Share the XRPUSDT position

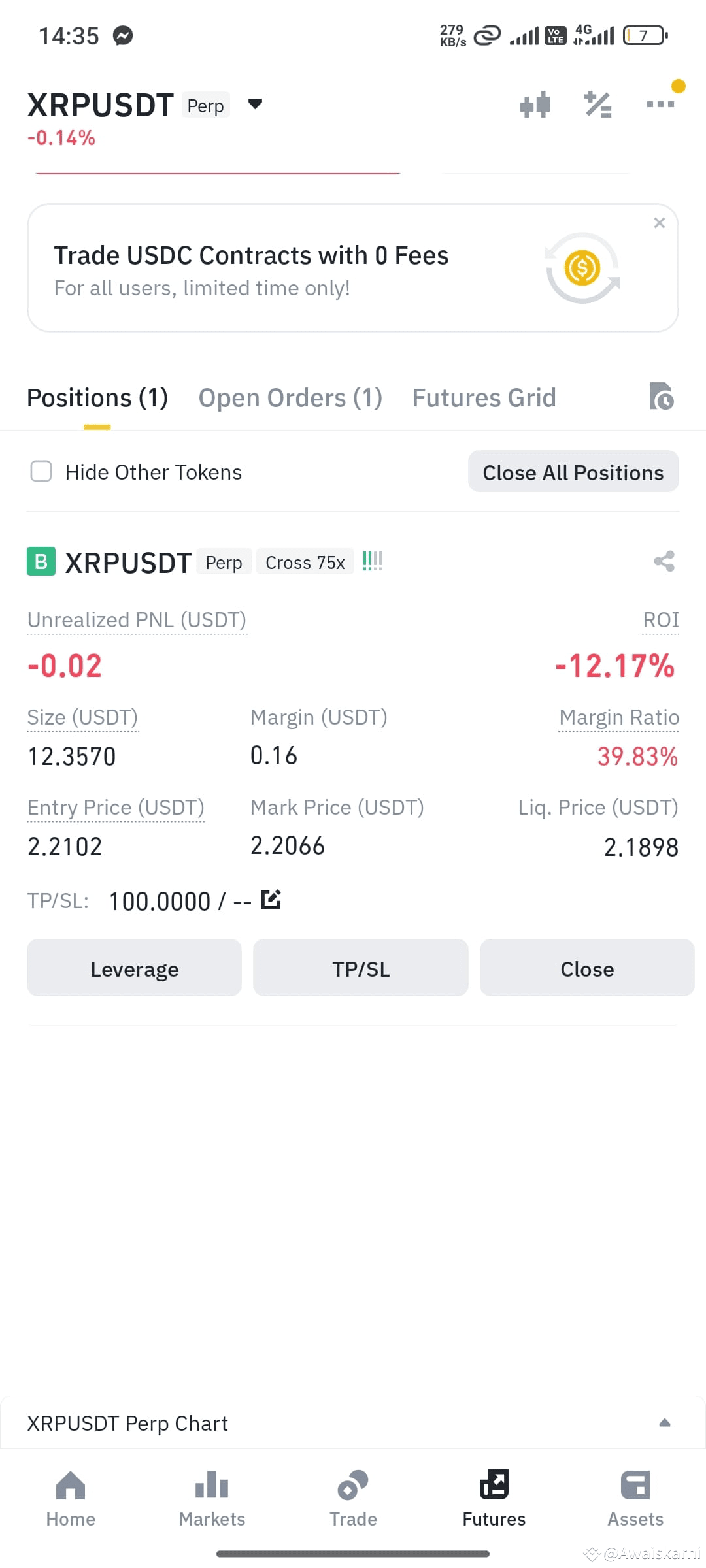(x=664, y=561)
